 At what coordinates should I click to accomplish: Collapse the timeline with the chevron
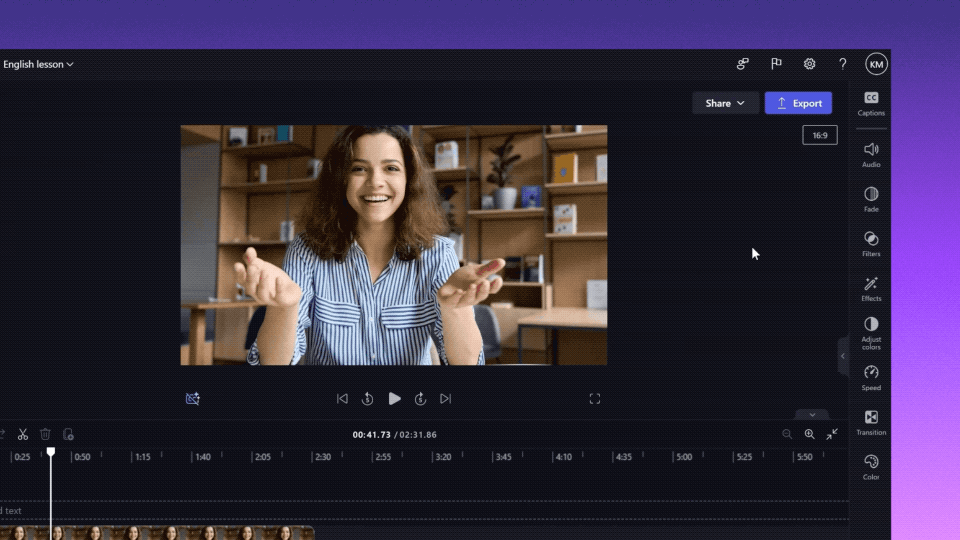(812, 415)
